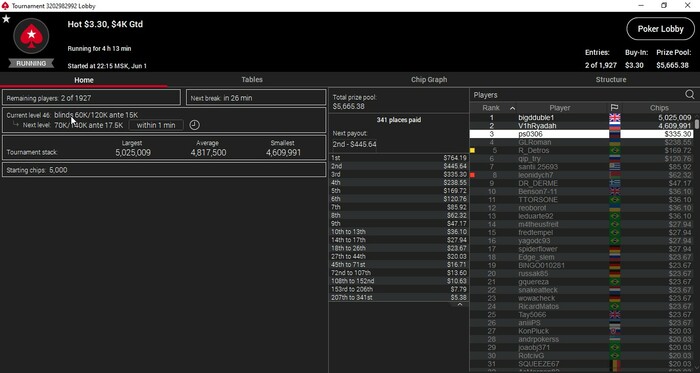Select player leonidych7 in list
The image size is (700, 373).
pos(582,175)
